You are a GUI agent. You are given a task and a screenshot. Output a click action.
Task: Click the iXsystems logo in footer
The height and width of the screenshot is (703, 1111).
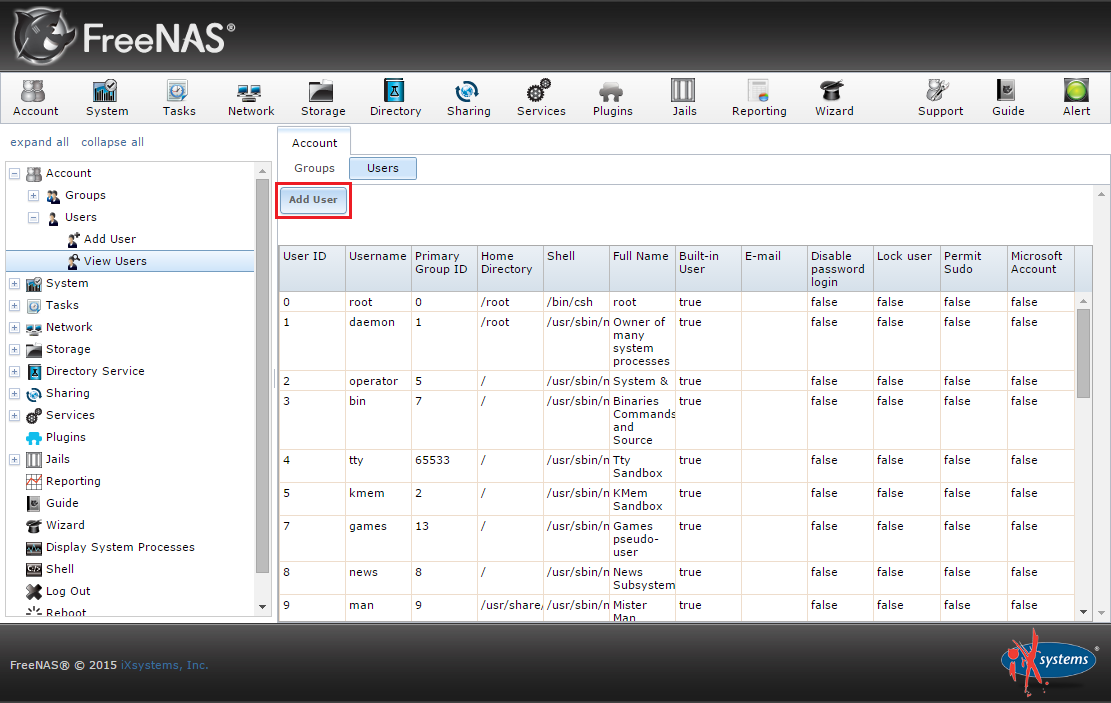click(x=1048, y=660)
